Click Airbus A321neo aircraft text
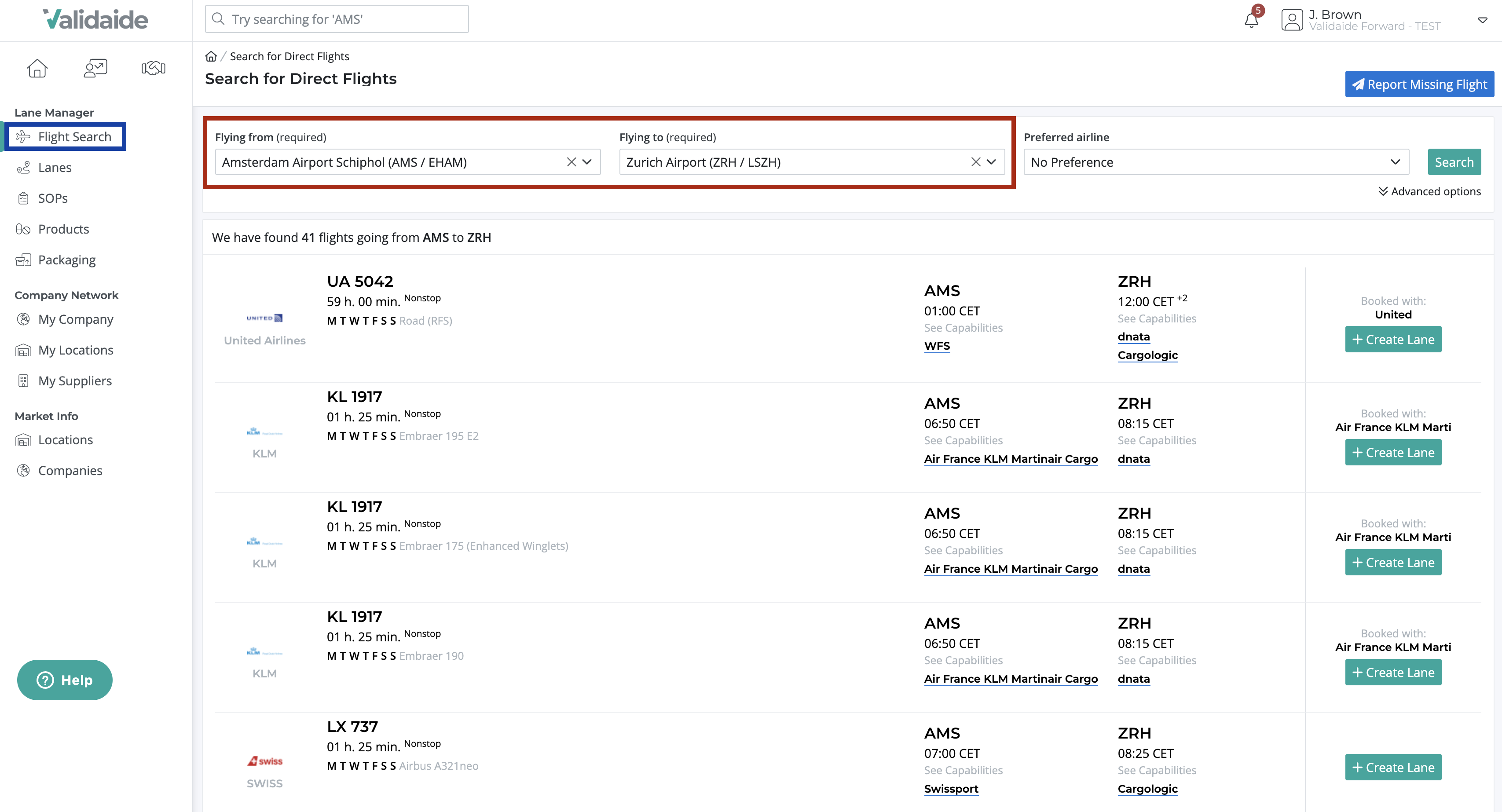This screenshot has width=1502, height=812. point(439,766)
